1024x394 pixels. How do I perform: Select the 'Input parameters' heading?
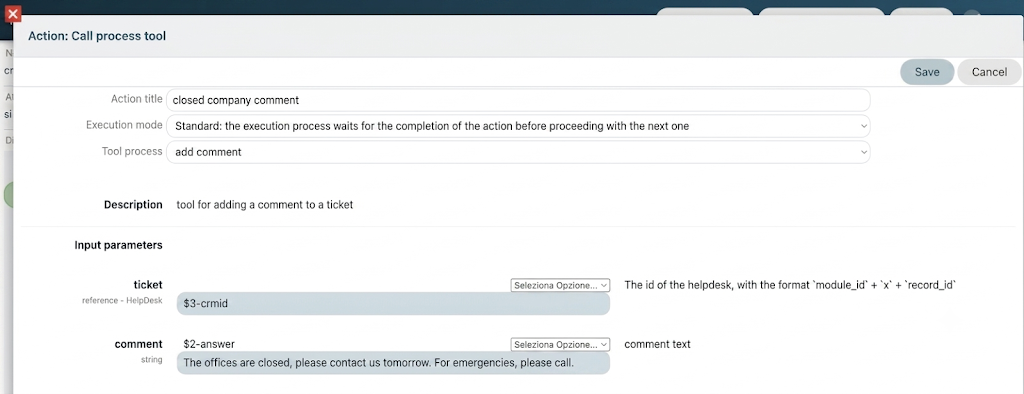118,245
